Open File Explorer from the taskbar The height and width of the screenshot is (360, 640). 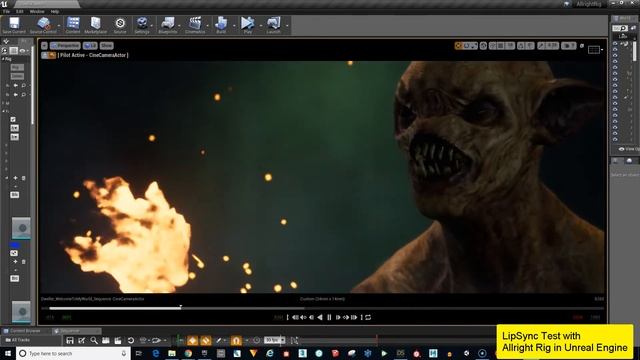point(172,353)
